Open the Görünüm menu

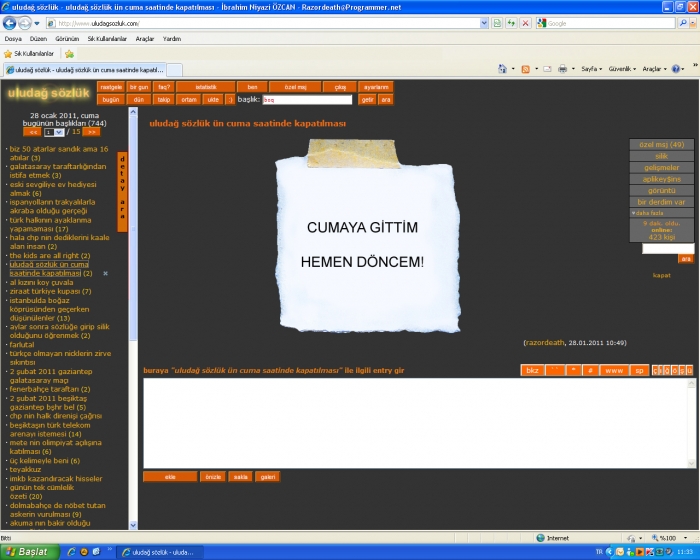pos(67,39)
